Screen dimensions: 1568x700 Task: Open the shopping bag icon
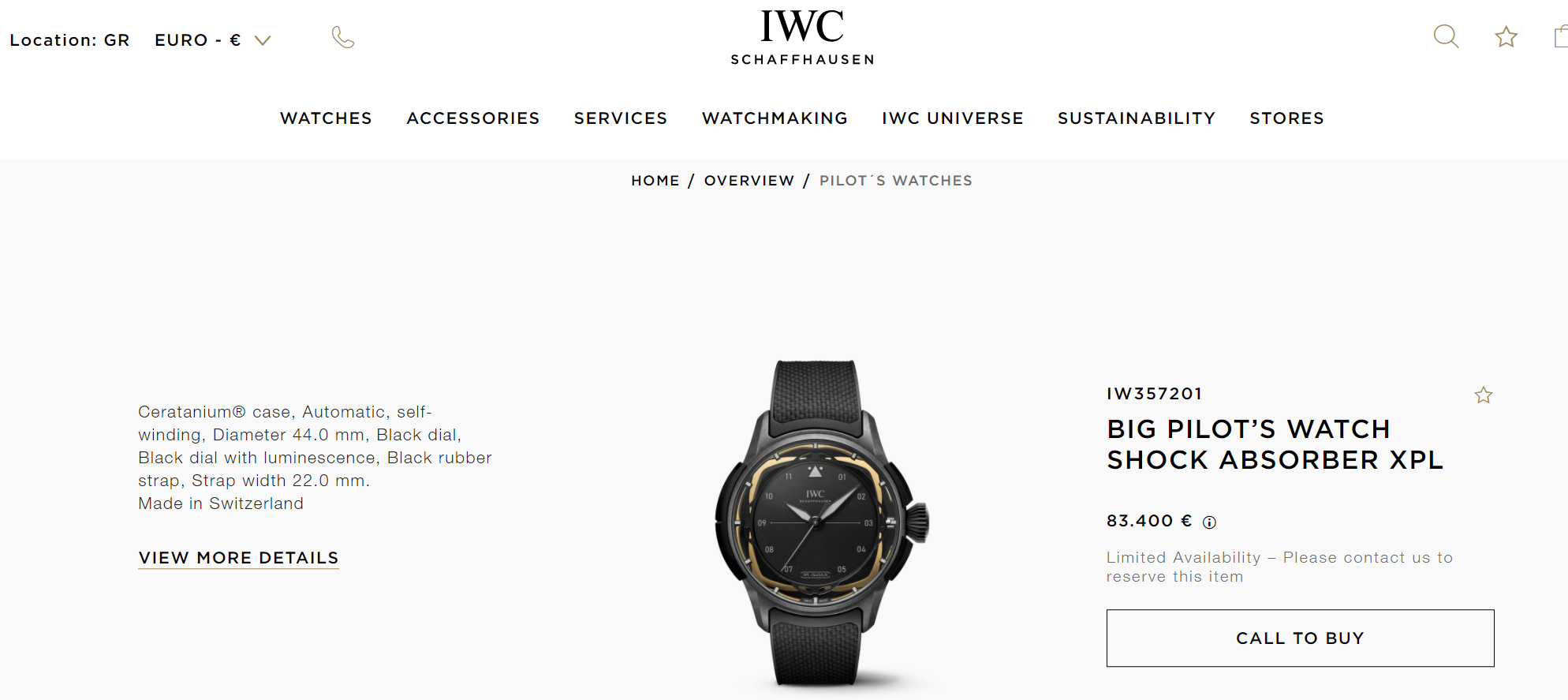(x=1561, y=37)
